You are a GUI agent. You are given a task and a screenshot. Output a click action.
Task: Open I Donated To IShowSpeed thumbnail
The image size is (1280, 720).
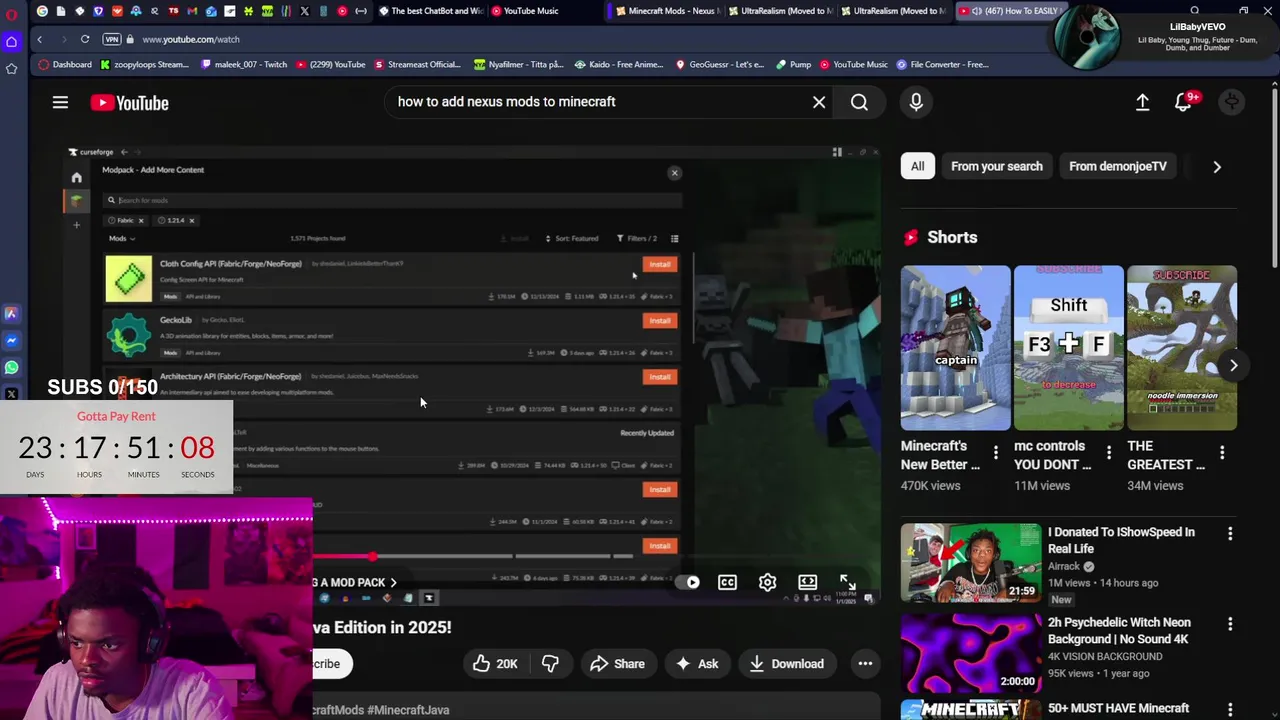point(970,563)
